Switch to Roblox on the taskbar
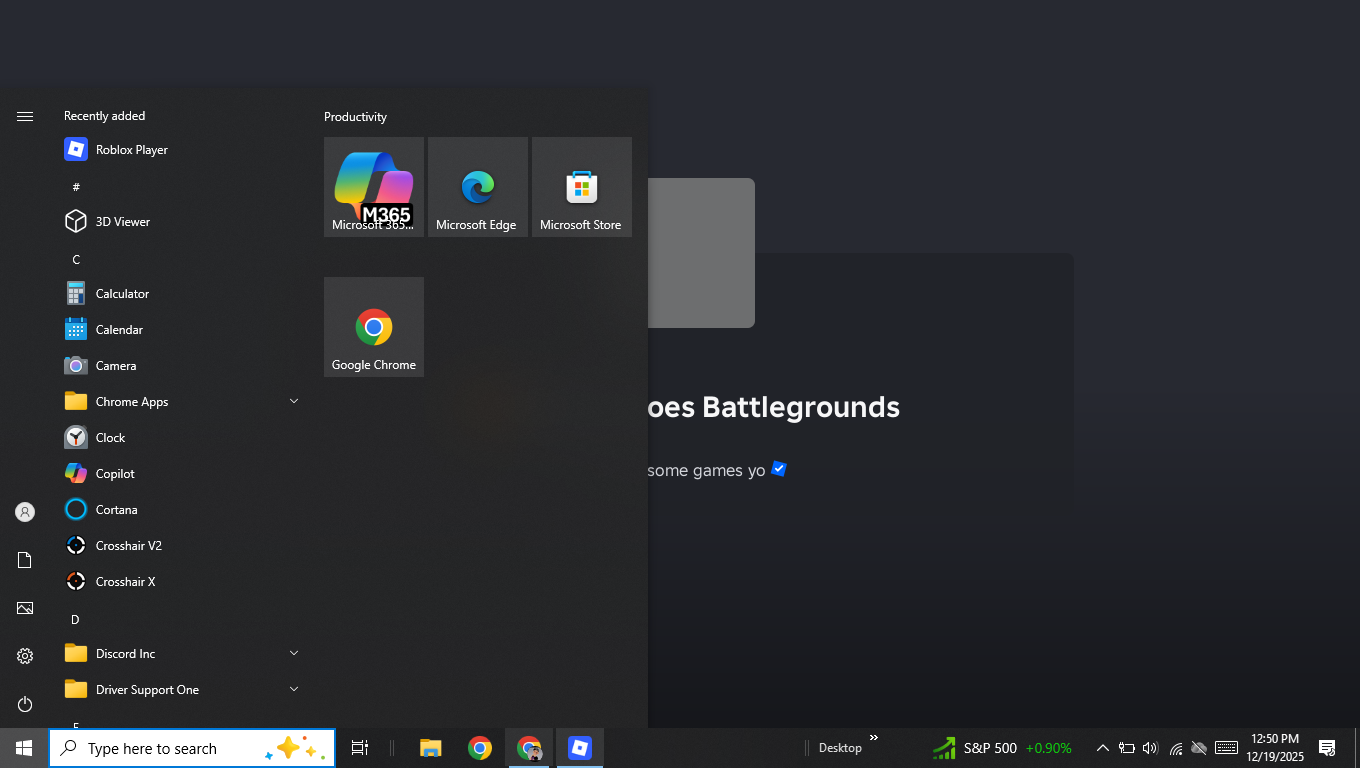Image resolution: width=1360 pixels, height=768 pixels. [x=580, y=748]
